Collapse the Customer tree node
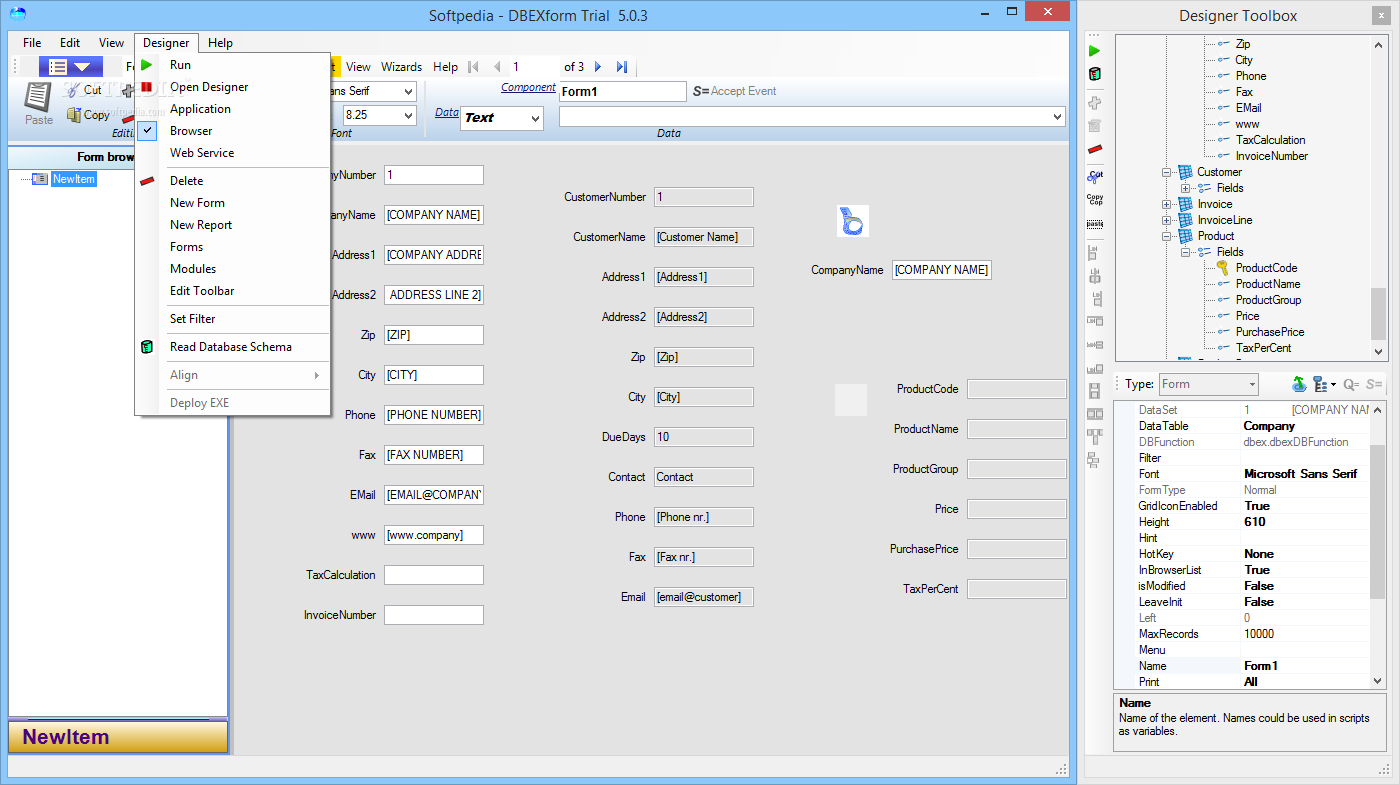The width and height of the screenshot is (1400, 785). [1166, 172]
